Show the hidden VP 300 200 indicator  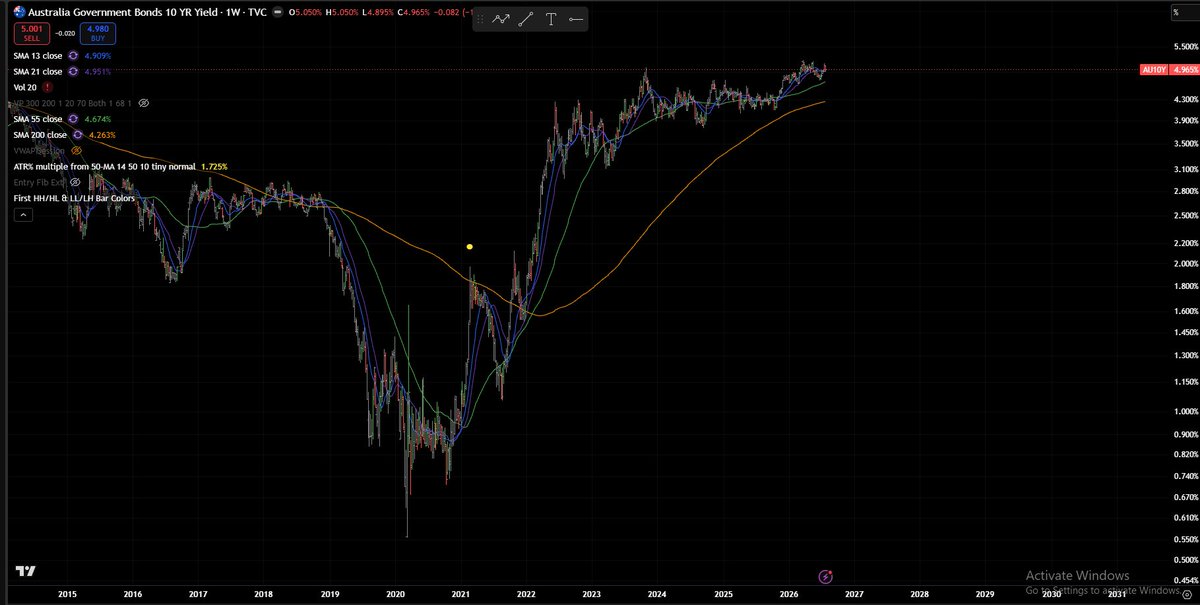click(143, 103)
